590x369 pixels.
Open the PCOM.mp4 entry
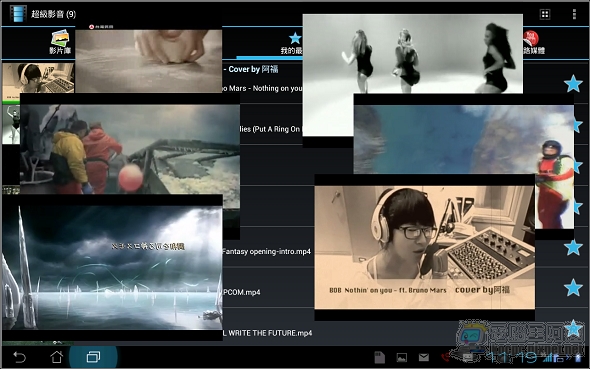pos(242,292)
